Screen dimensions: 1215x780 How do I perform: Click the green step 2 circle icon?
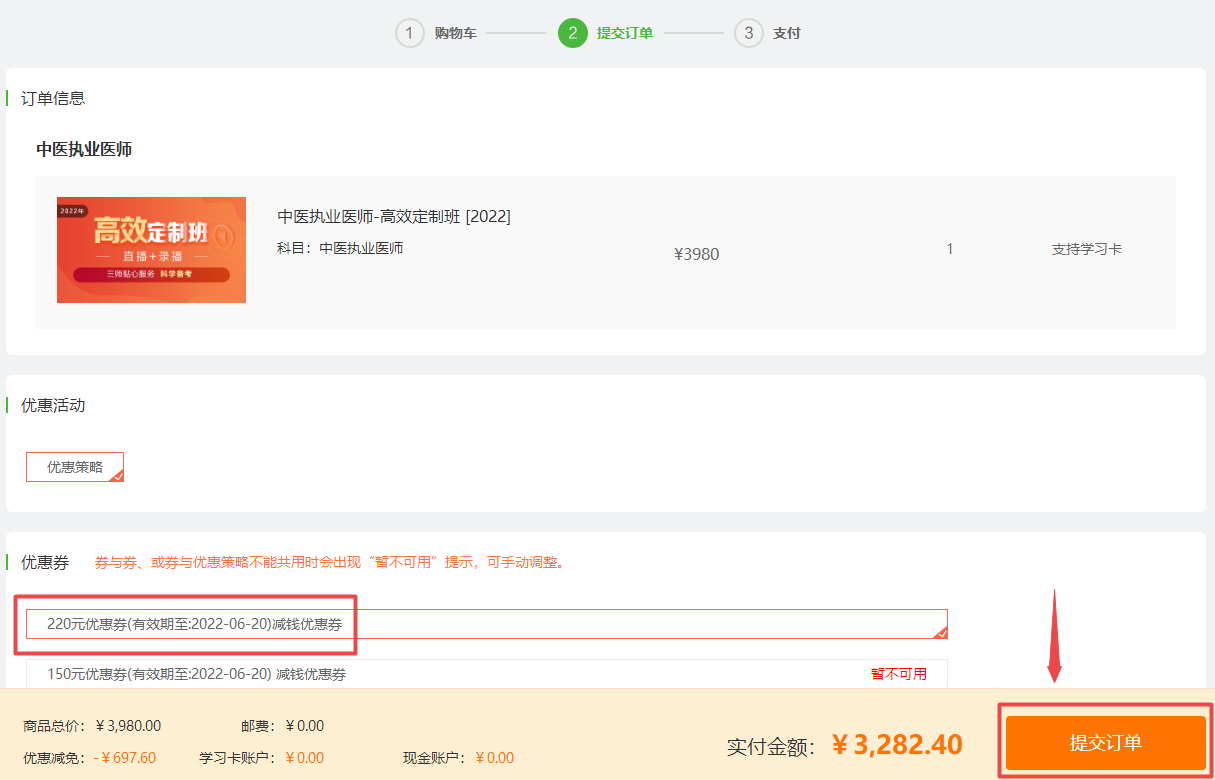[572, 33]
